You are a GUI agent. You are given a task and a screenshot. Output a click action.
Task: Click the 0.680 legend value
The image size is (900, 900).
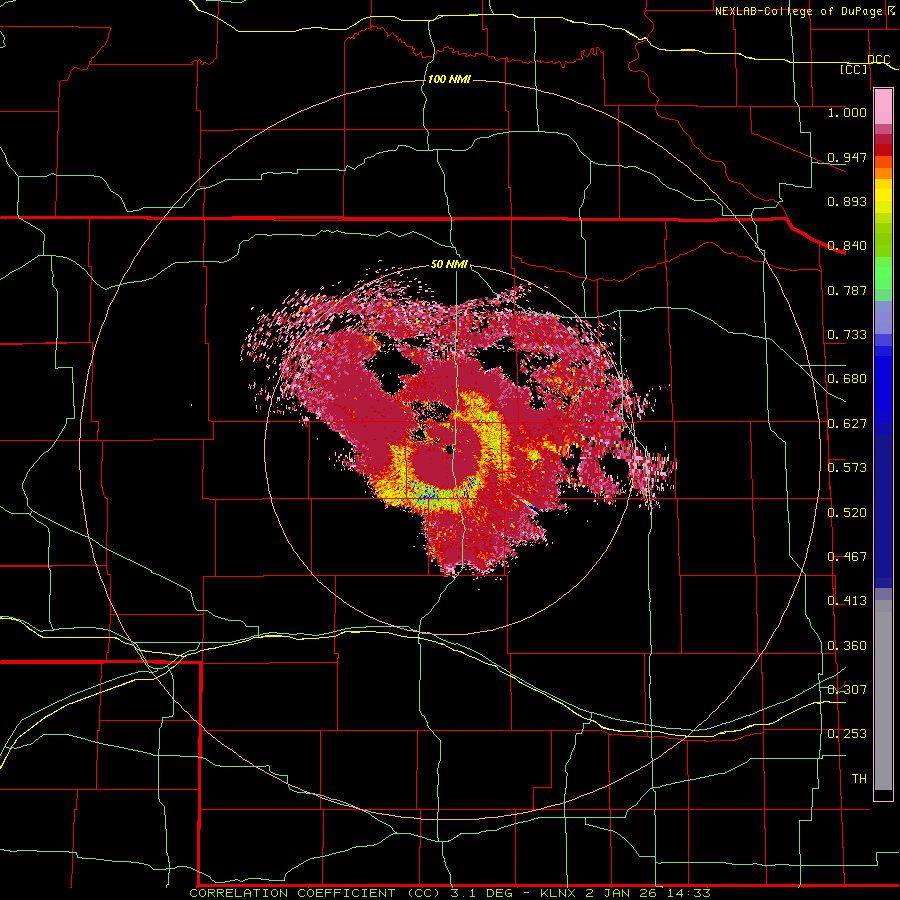click(x=847, y=379)
